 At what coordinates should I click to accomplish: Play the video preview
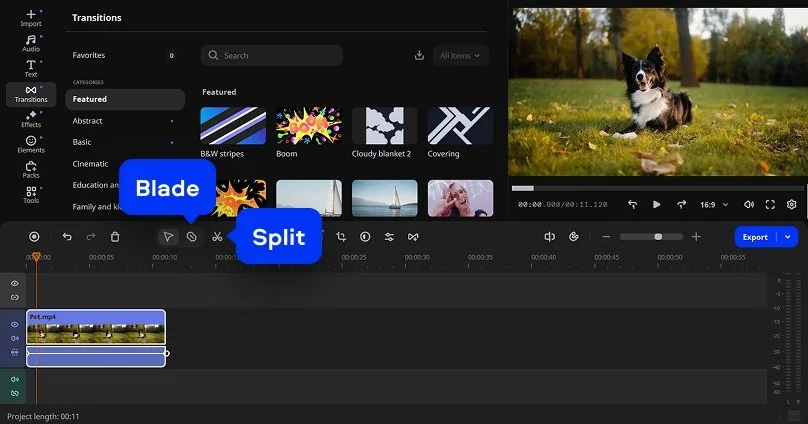[657, 204]
